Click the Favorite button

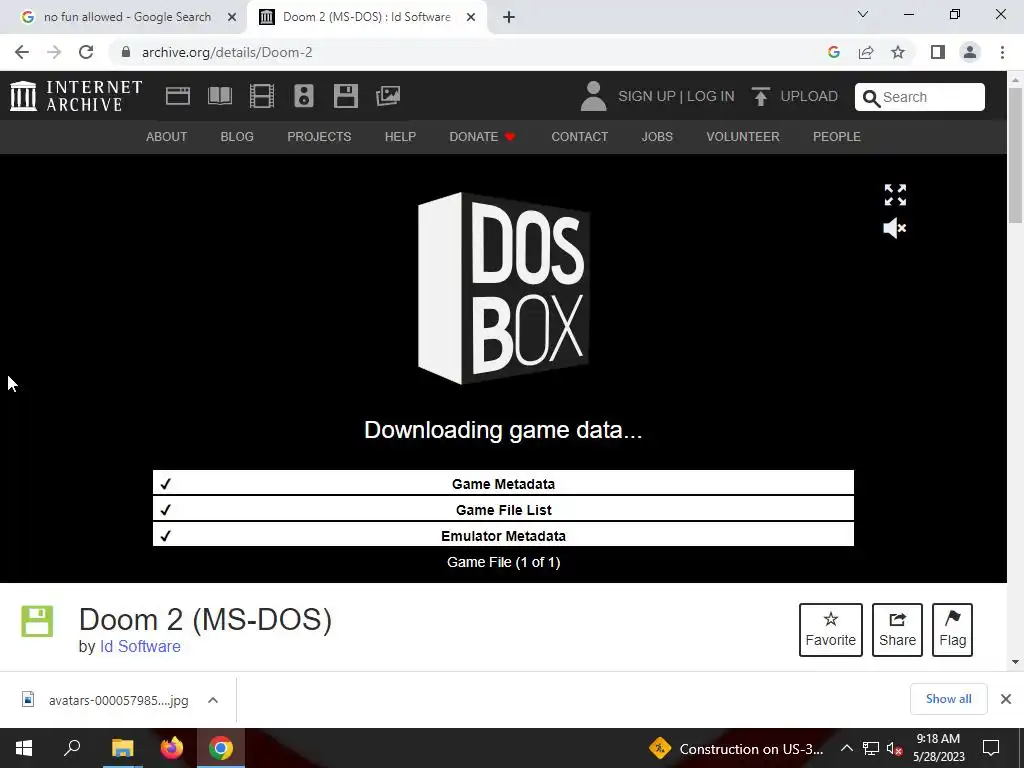[831, 630]
